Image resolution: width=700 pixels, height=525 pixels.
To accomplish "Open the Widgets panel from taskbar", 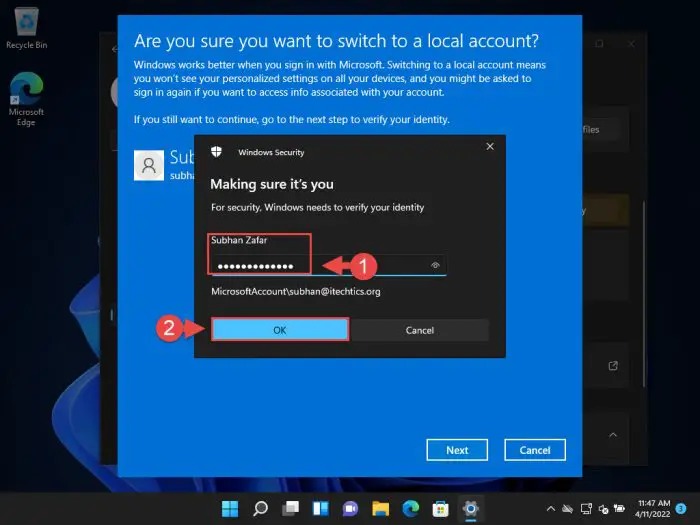I will coord(320,508).
